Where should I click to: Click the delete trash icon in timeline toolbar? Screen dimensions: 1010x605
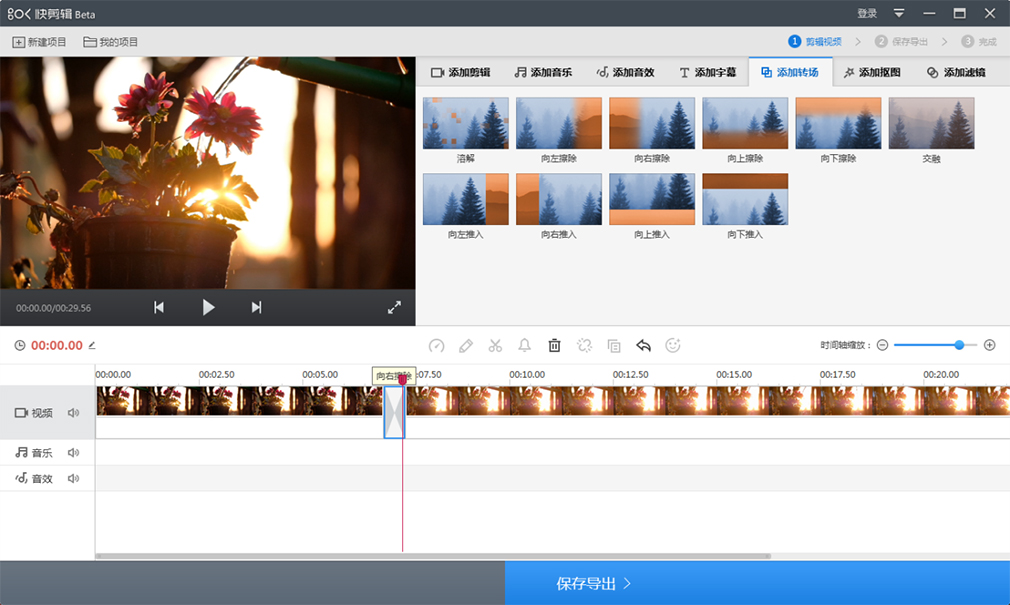click(x=554, y=345)
